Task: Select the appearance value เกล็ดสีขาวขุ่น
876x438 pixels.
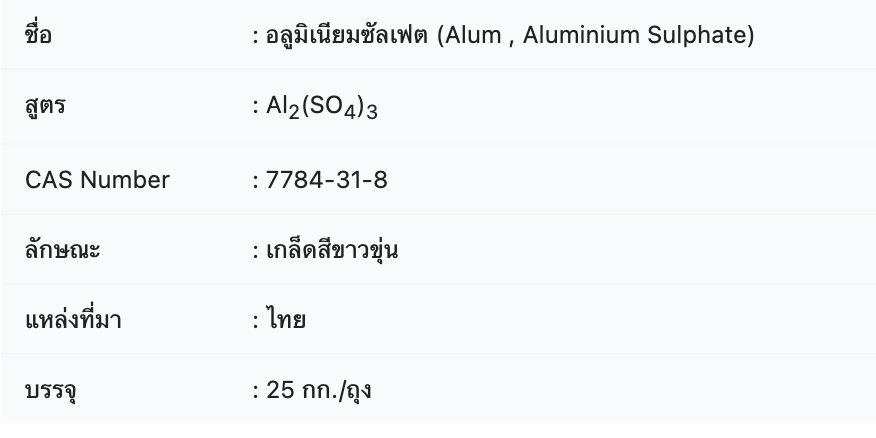Action: click(332, 249)
